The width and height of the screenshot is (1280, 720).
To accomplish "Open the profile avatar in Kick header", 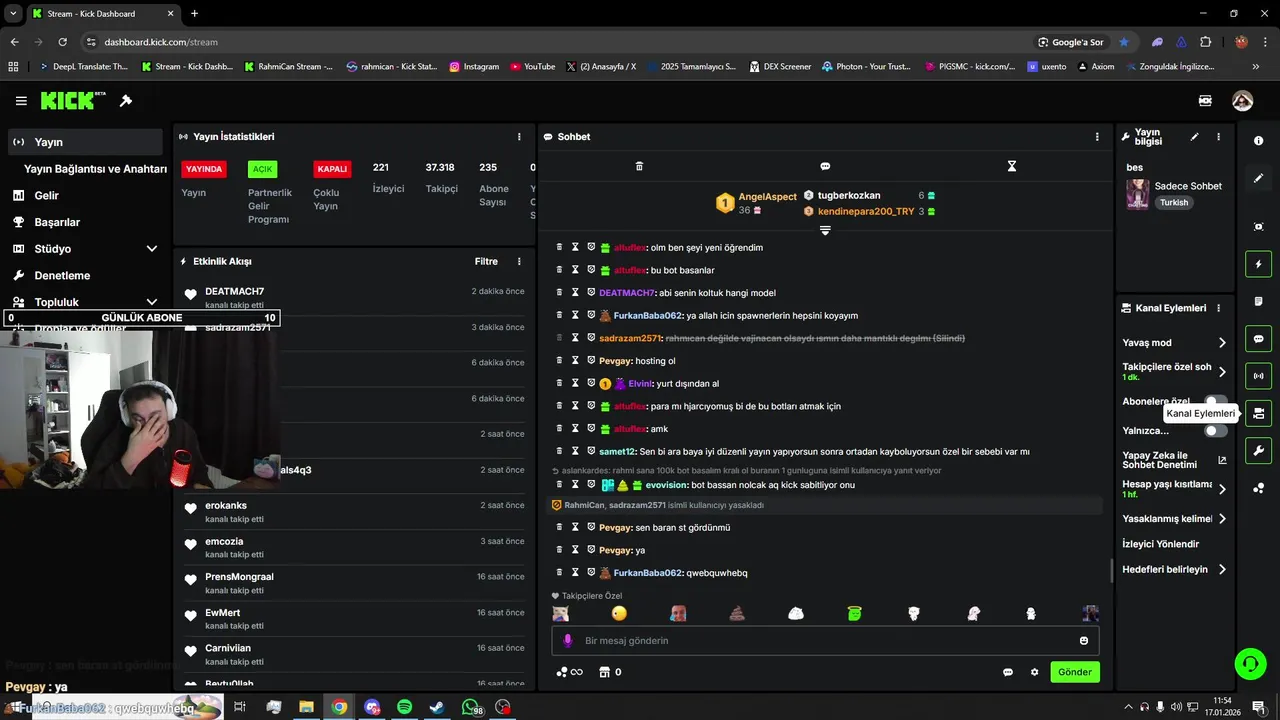I will click(1242, 101).
